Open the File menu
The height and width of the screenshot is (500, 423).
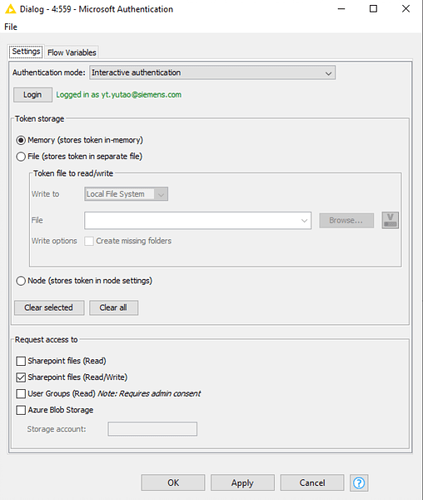click(11, 27)
